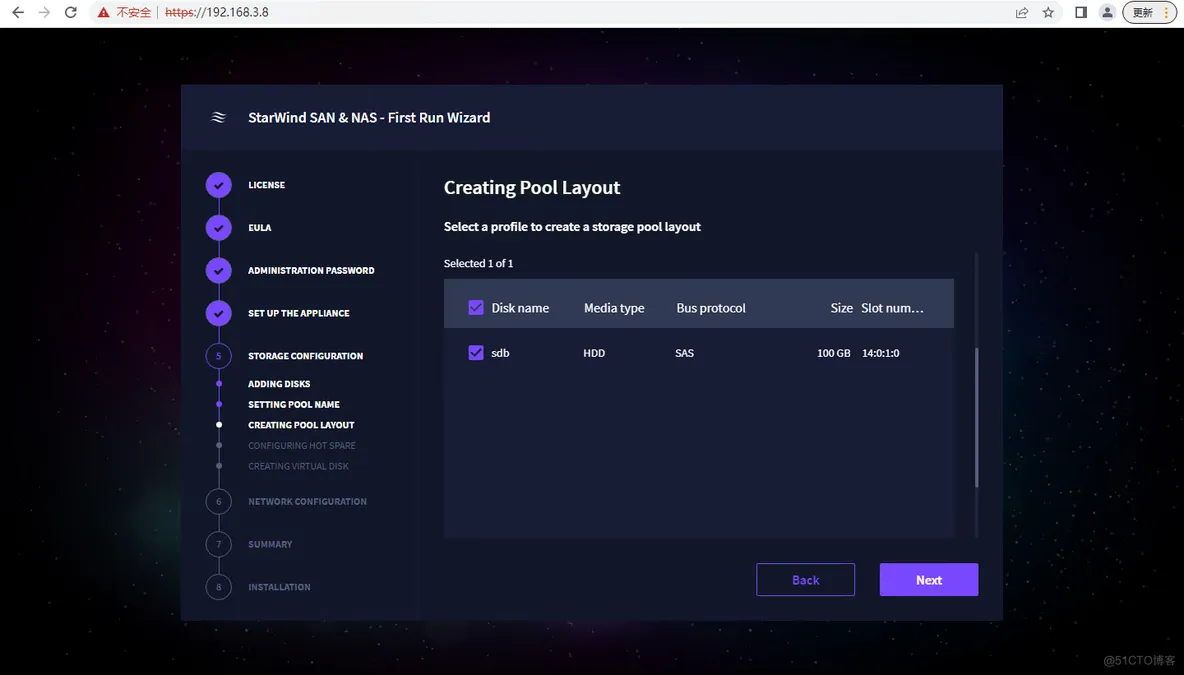Open the Administration Password wizard step
This screenshot has width=1184, height=675.
[x=311, y=270]
